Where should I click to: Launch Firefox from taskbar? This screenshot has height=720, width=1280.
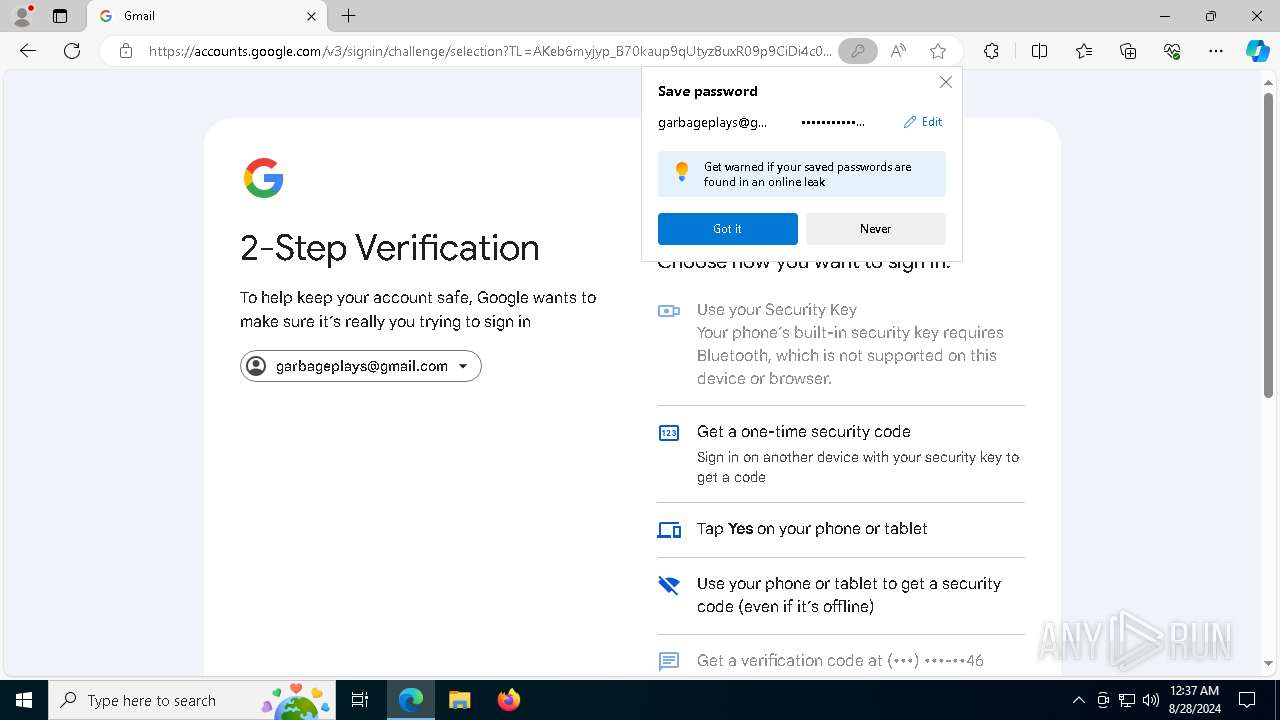(x=508, y=700)
